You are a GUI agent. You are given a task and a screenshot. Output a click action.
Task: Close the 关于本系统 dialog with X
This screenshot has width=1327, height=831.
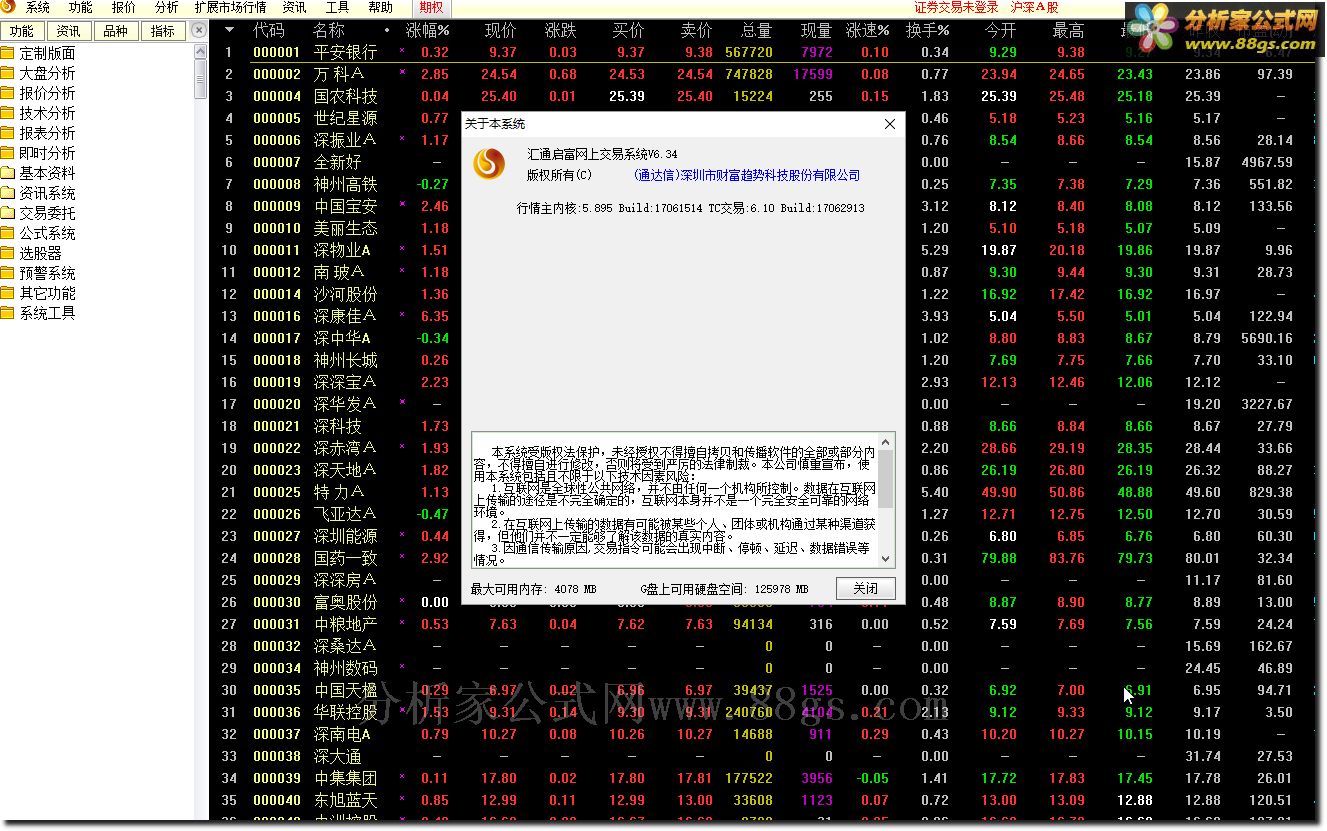890,124
